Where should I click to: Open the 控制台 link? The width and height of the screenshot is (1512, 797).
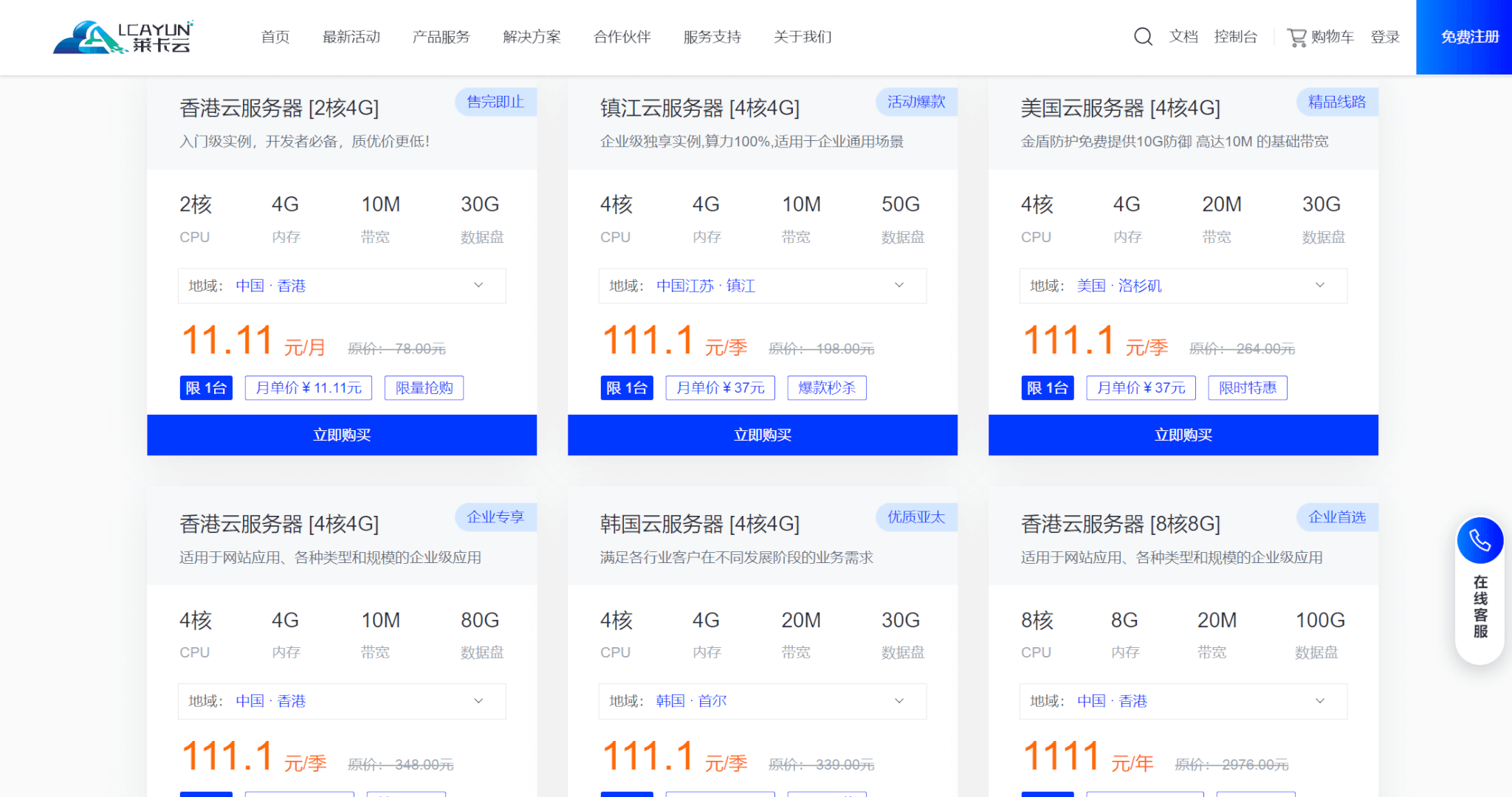pos(1236,37)
